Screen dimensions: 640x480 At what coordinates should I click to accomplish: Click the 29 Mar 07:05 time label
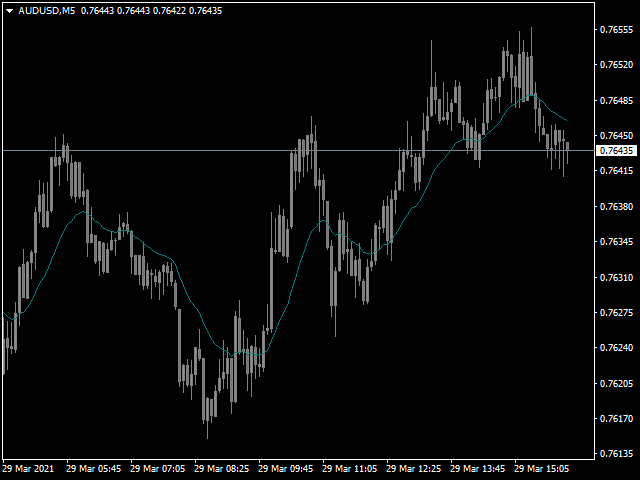tap(158, 468)
